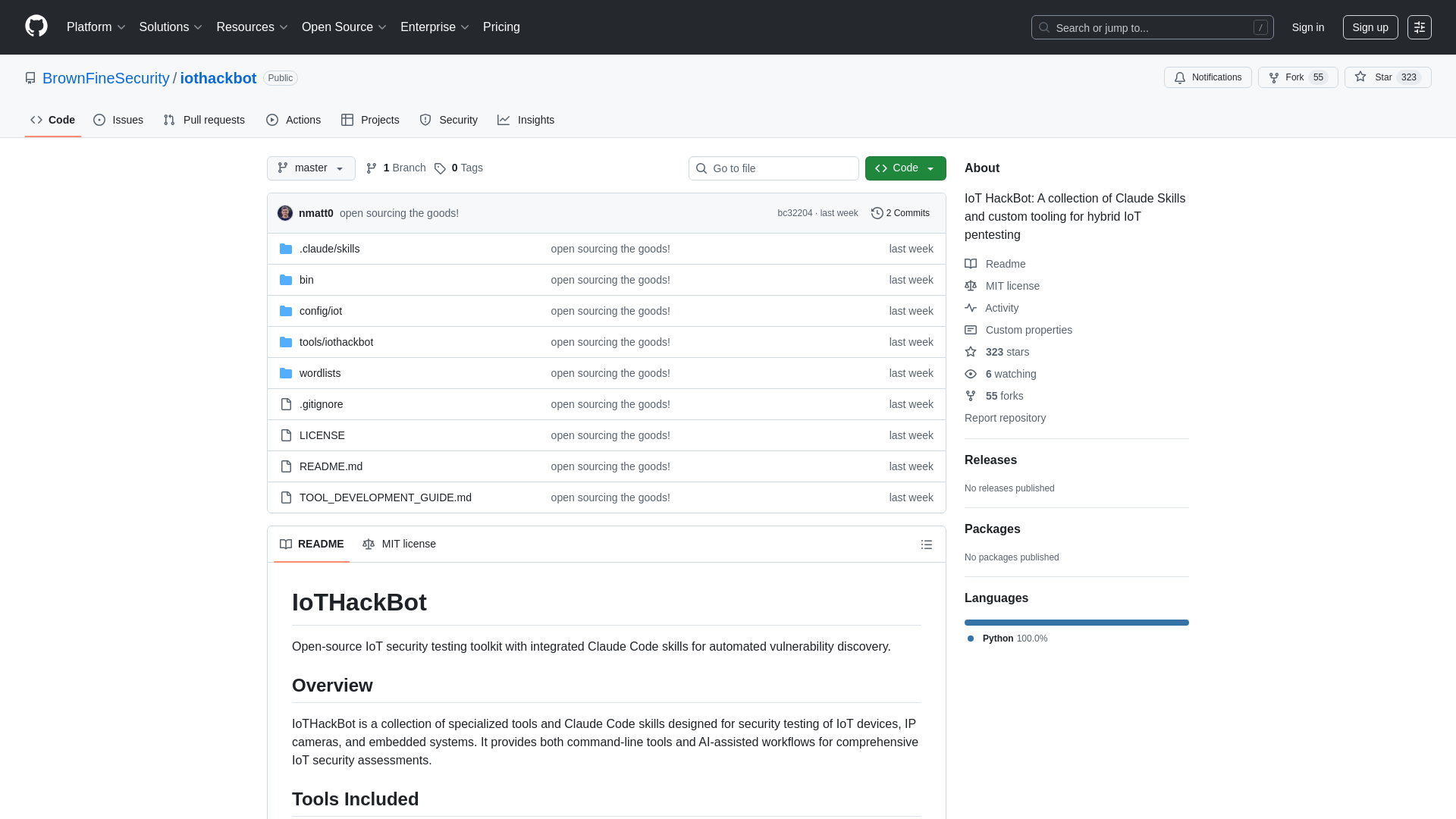1456x819 pixels.
Task: Open command palette icon beside search
Action: tap(1420, 27)
